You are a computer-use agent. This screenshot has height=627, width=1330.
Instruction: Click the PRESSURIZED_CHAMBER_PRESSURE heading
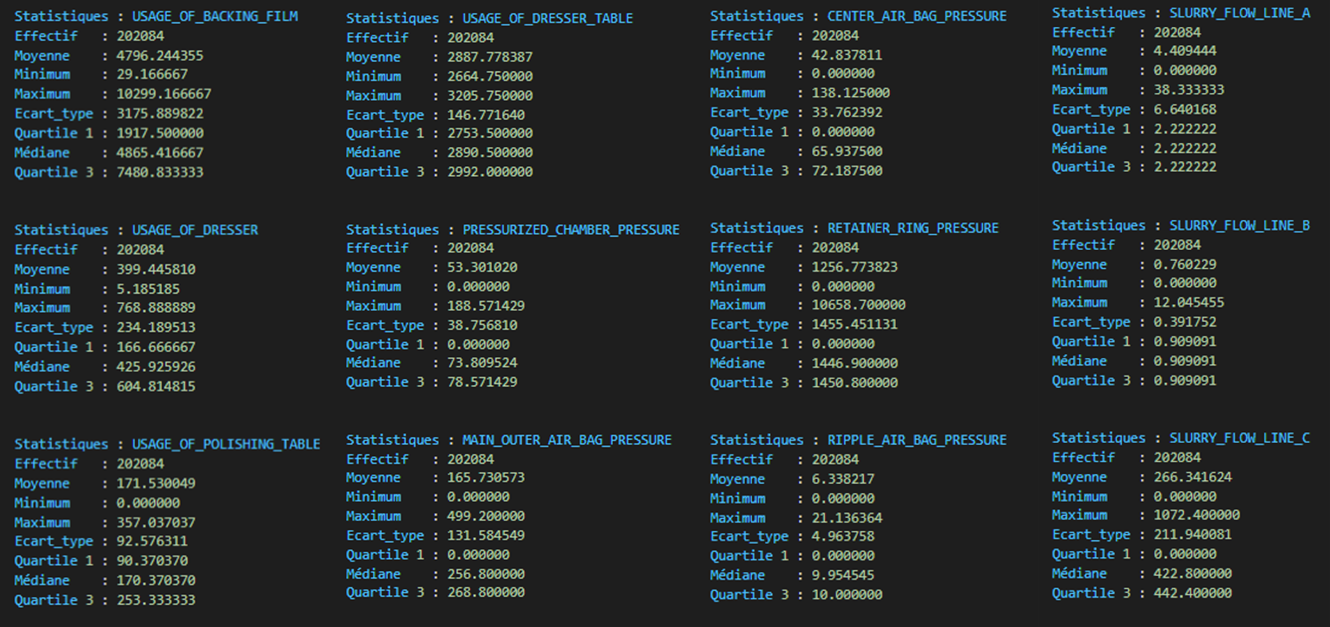(570, 230)
